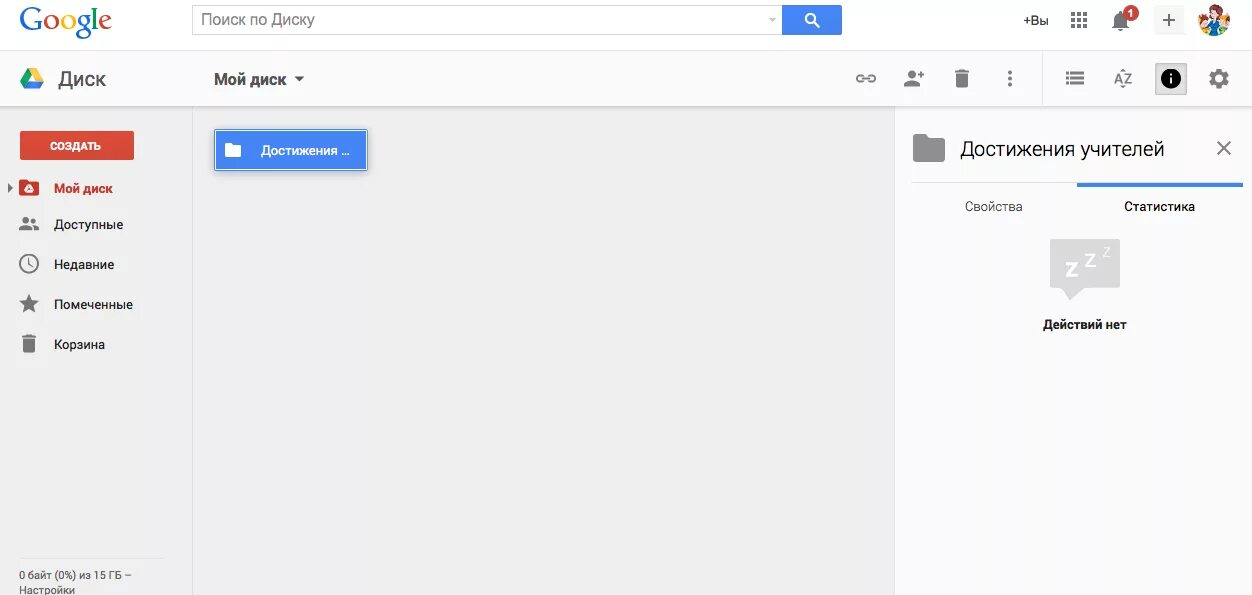Select the Статистика tab
Viewport: 1252px width, 595px height.
pyautogui.click(x=1159, y=207)
